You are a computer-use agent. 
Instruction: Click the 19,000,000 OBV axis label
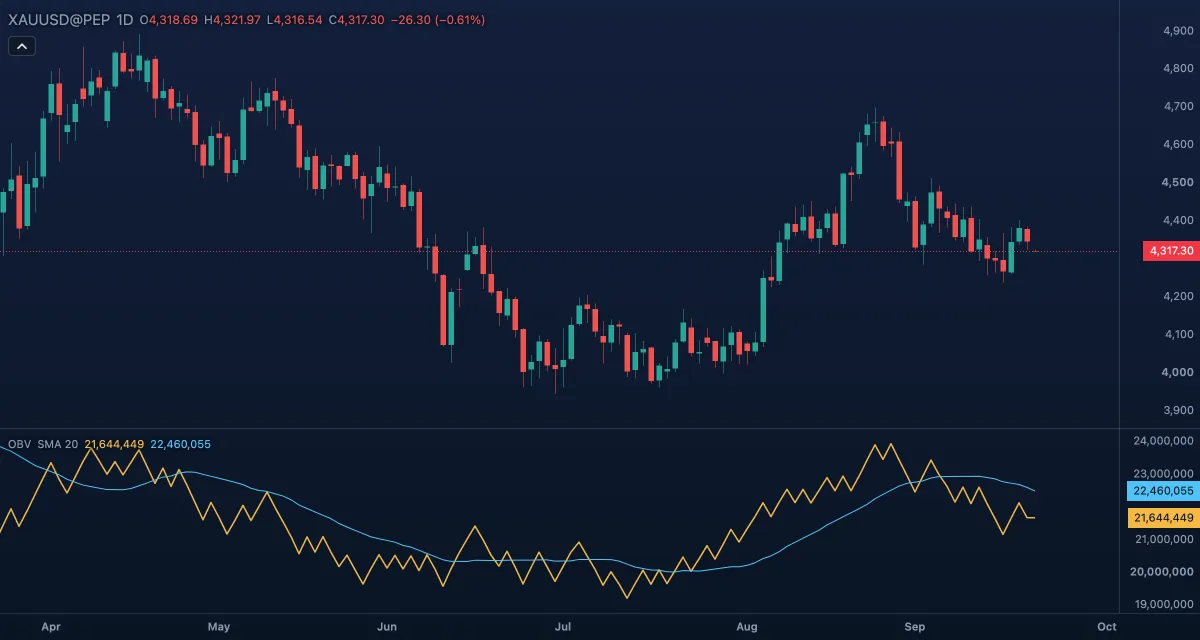[x=1164, y=606]
